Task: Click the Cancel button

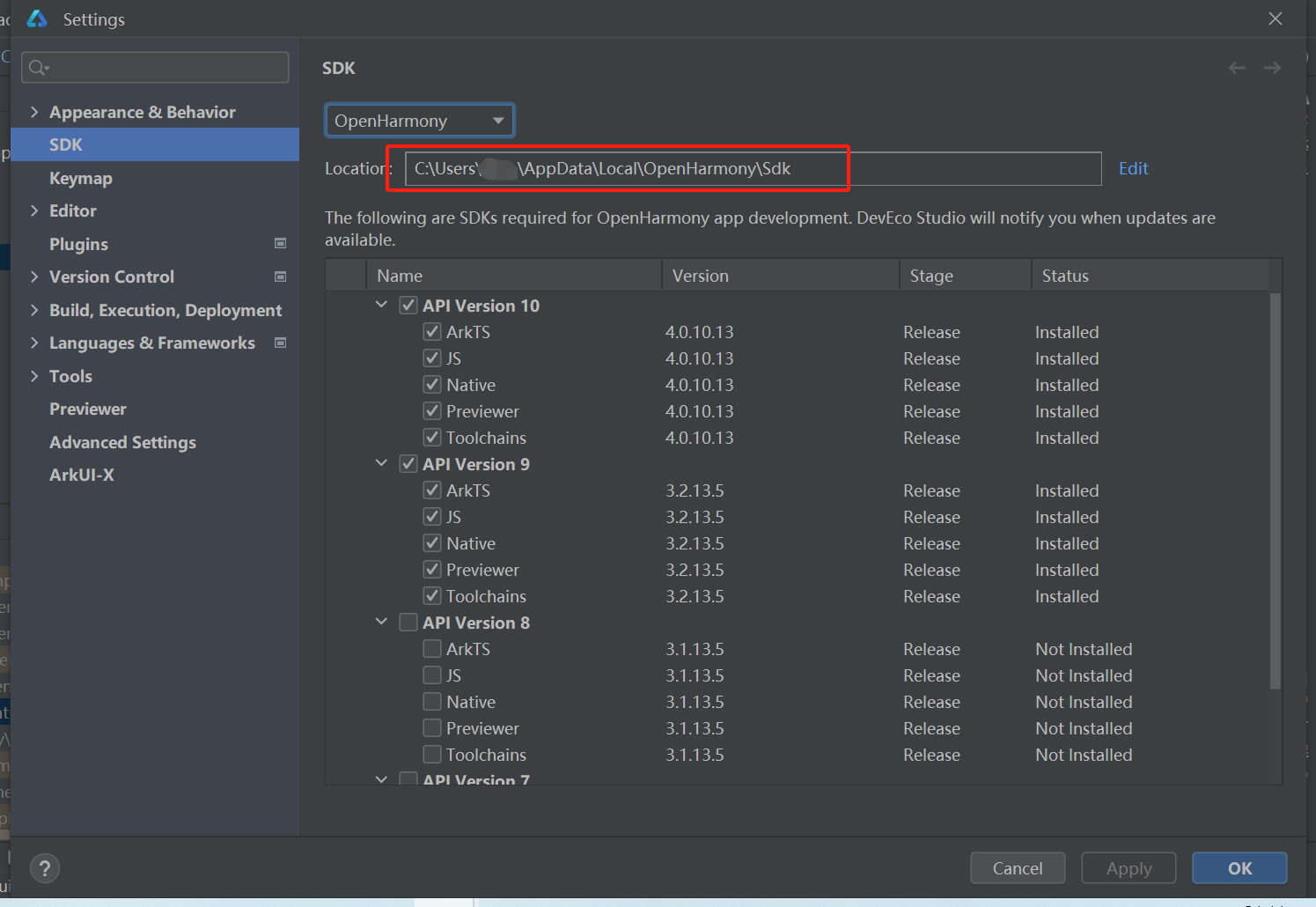Action: 1018,868
